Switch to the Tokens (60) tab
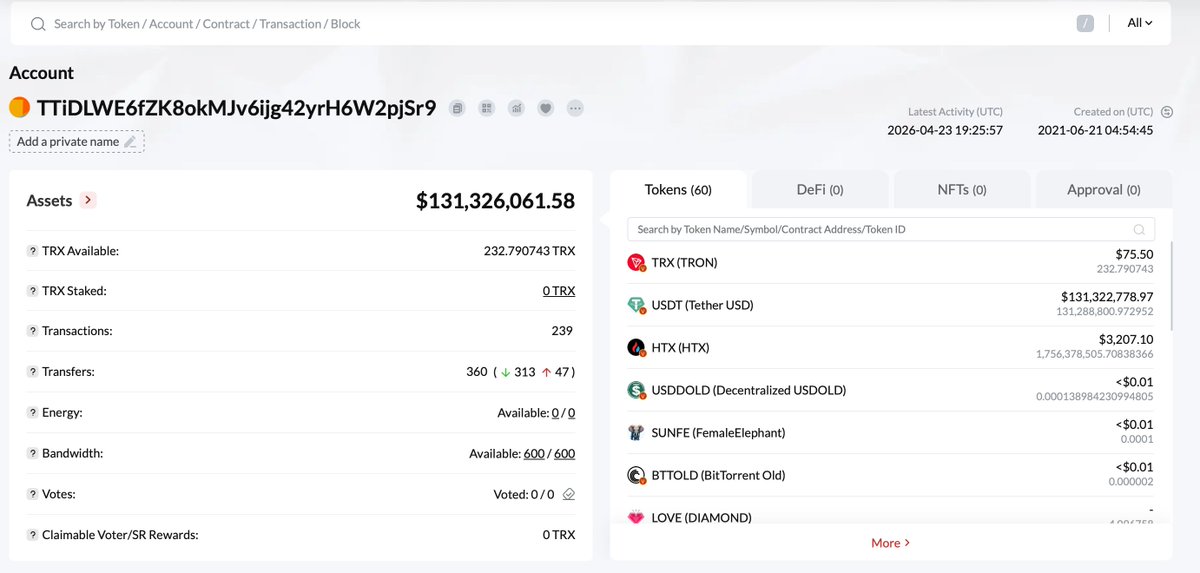The width and height of the screenshot is (1200, 573). pyautogui.click(x=678, y=189)
